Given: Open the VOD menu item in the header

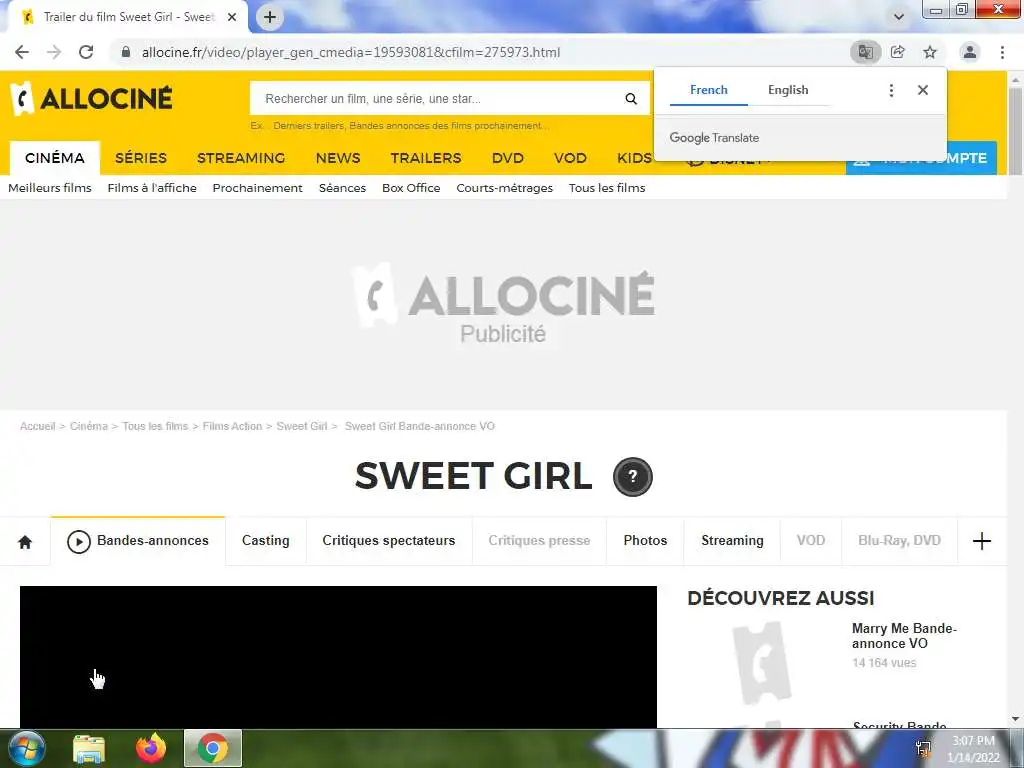Looking at the screenshot, I should click(x=570, y=158).
